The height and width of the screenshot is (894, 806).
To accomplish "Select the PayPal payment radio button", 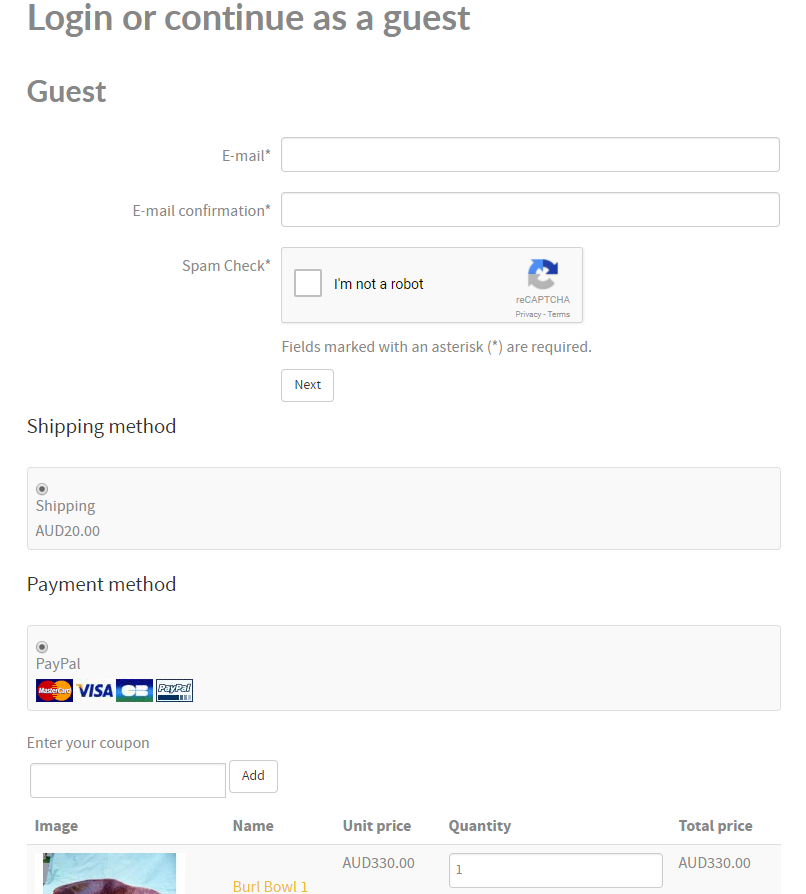I will (42, 647).
